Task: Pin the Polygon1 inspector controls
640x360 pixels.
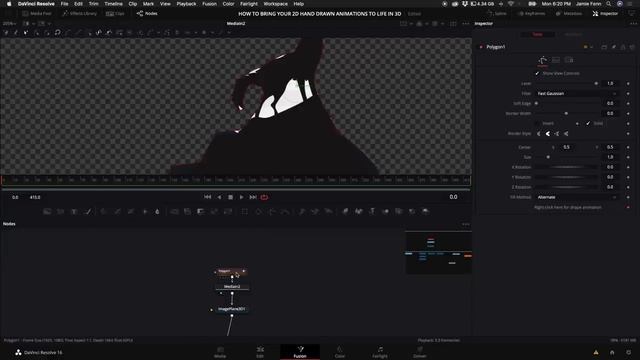Action: click(613, 47)
